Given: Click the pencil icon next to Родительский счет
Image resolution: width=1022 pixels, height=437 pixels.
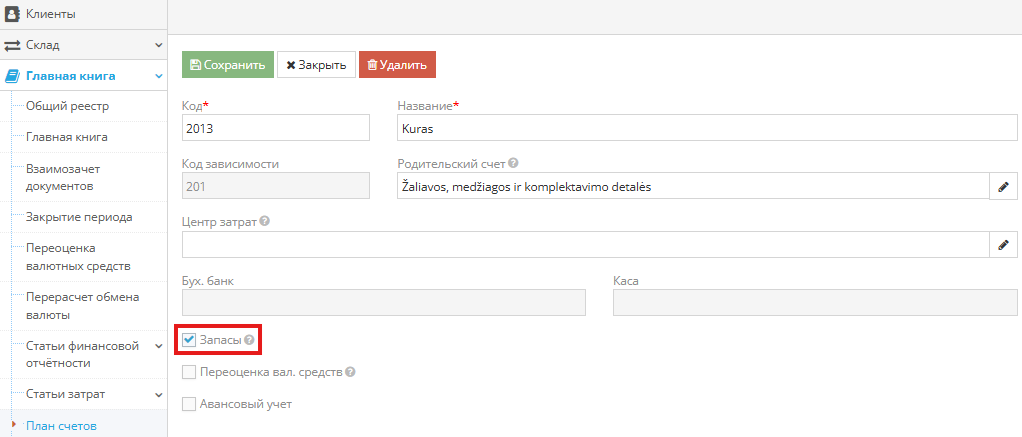Looking at the screenshot, I should point(1003,187).
